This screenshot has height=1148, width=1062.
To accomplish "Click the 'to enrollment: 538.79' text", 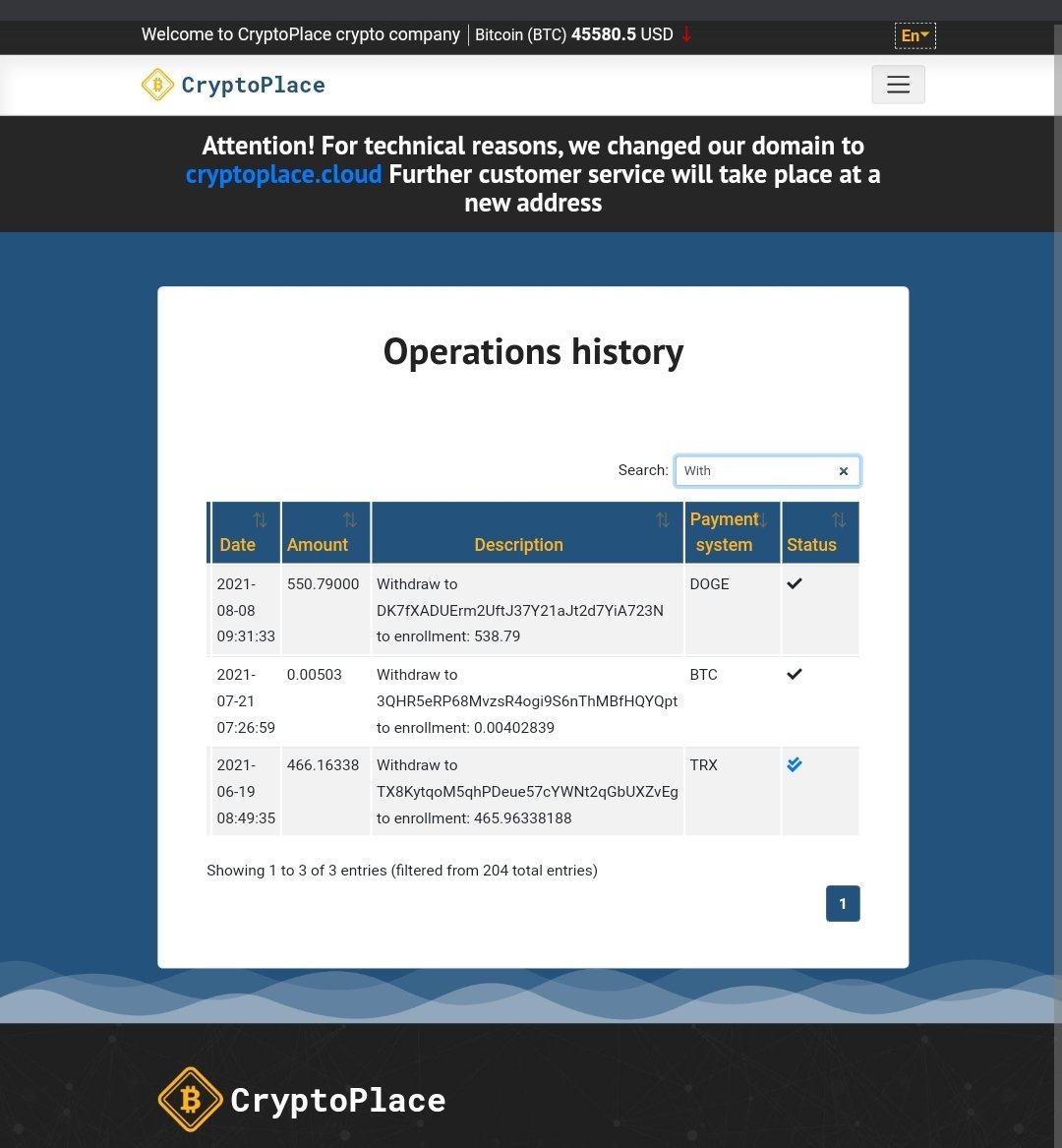I will coord(448,636).
